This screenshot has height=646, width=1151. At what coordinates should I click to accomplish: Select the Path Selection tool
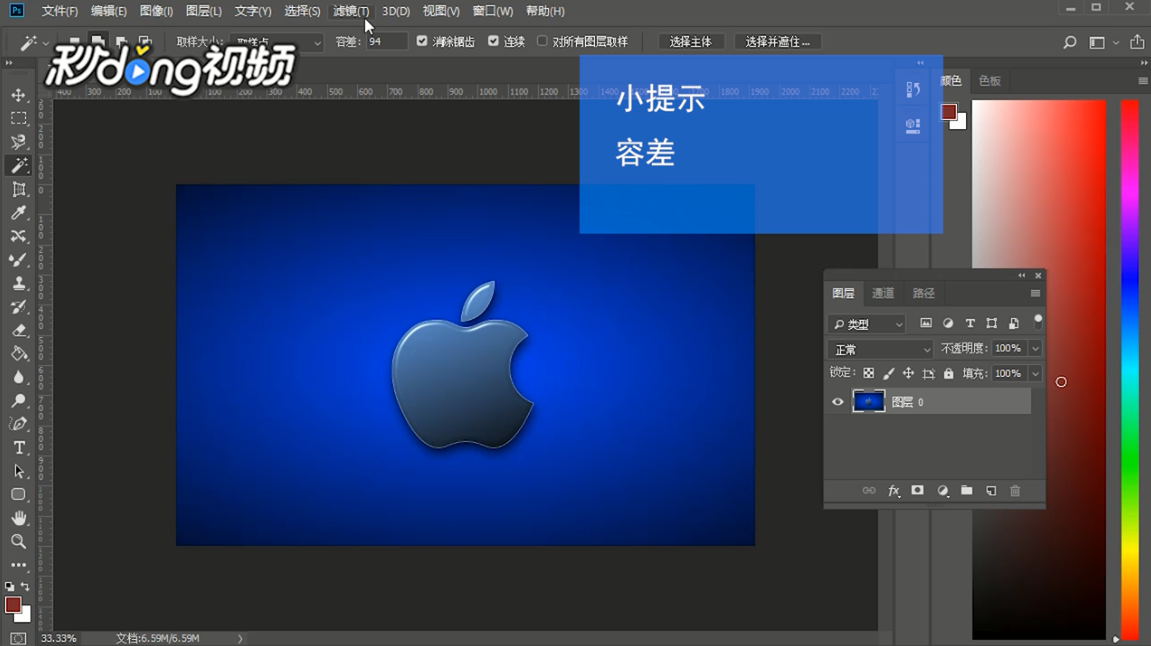click(x=19, y=471)
